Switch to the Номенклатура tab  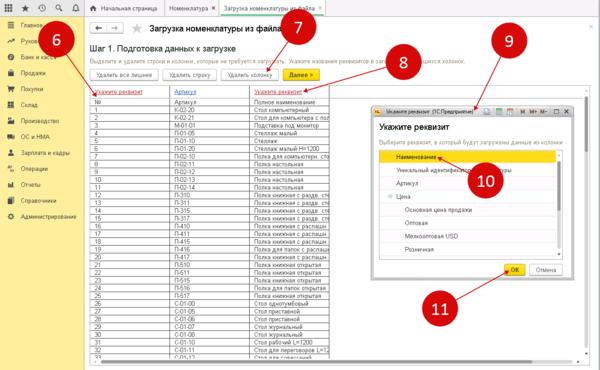189,8
